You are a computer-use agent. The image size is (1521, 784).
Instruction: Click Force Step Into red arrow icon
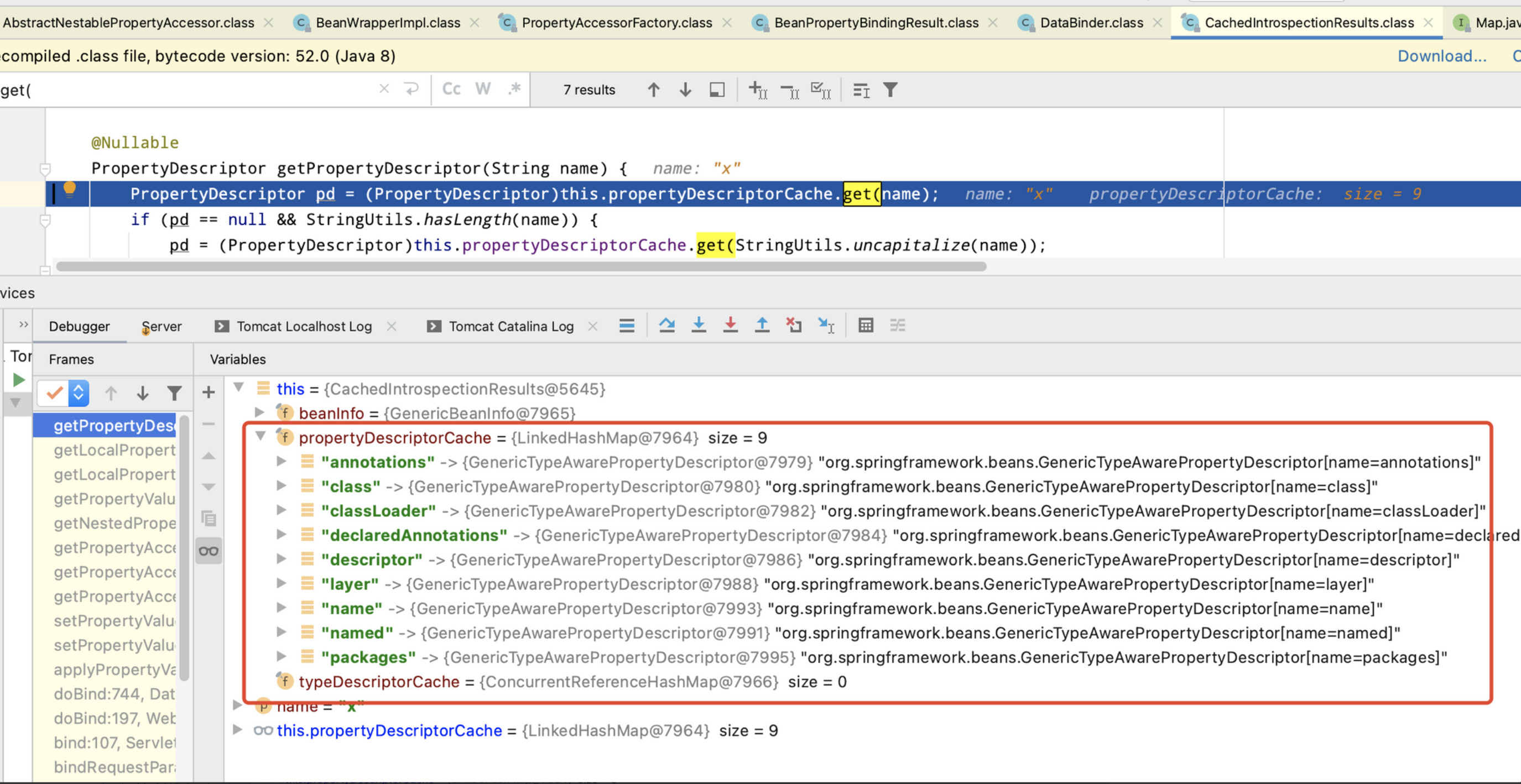click(731, 325)
